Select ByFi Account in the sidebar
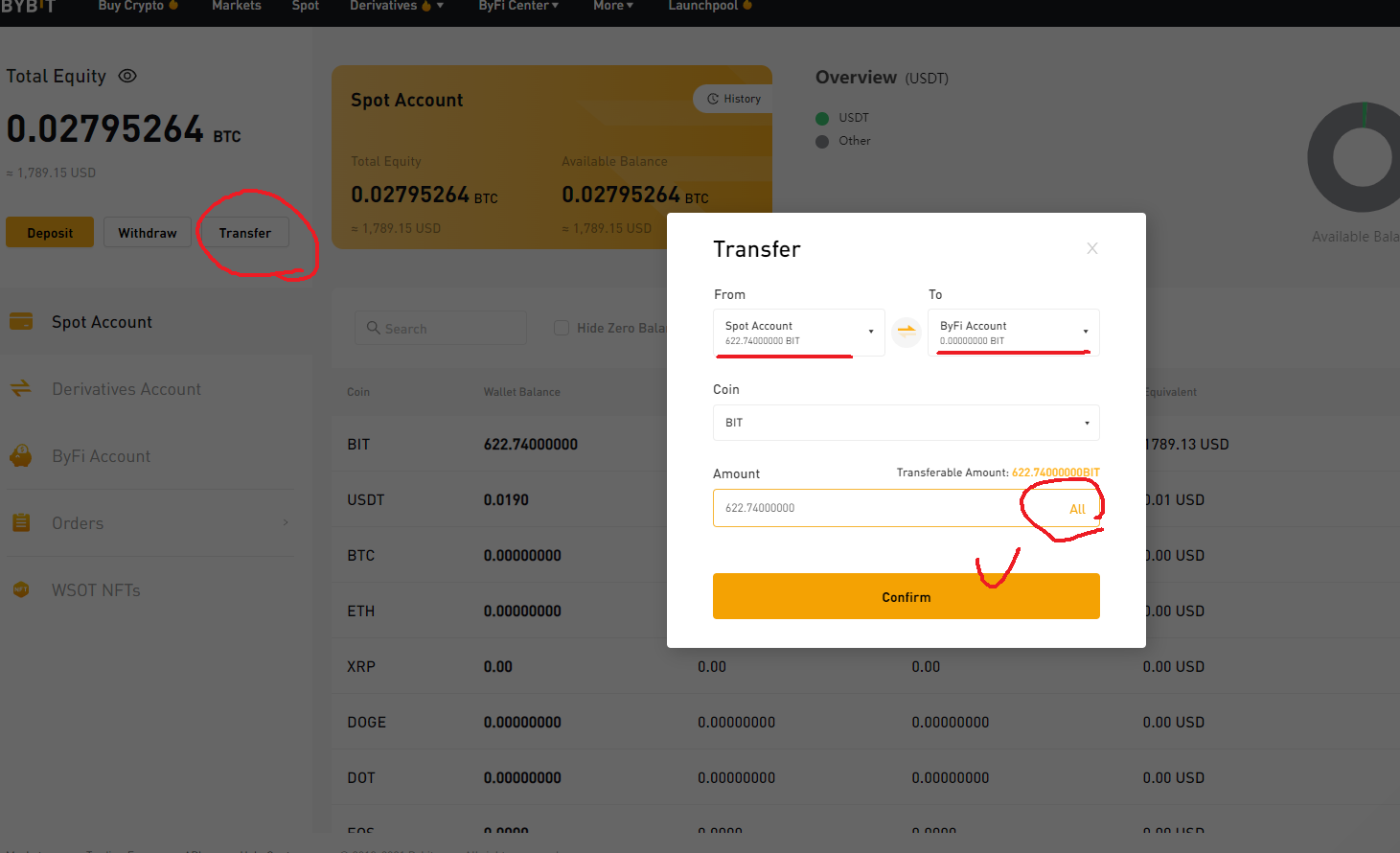The image size is (1400, 853). [x=101, y=456]
